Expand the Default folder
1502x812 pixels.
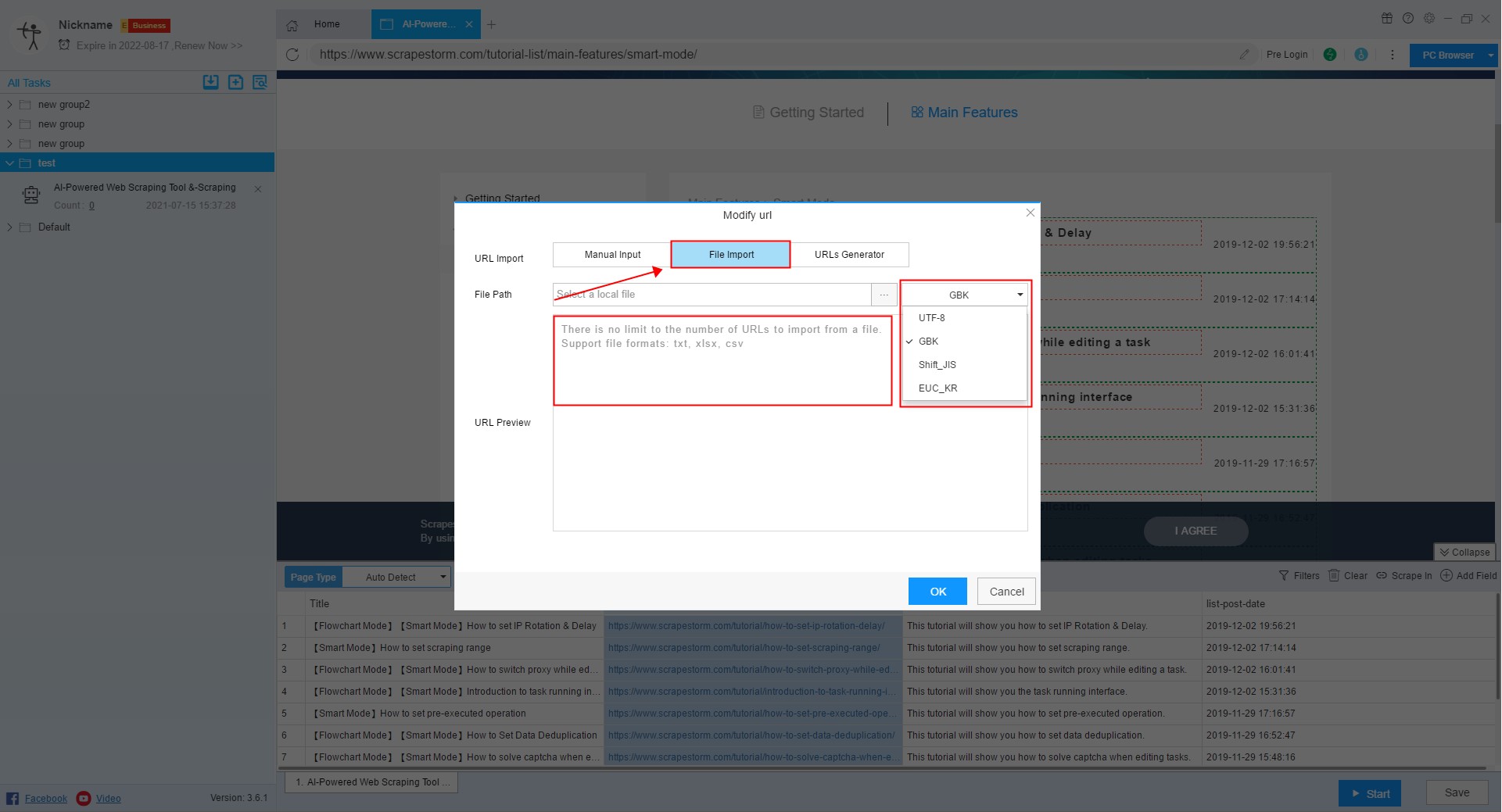(9, 227)
